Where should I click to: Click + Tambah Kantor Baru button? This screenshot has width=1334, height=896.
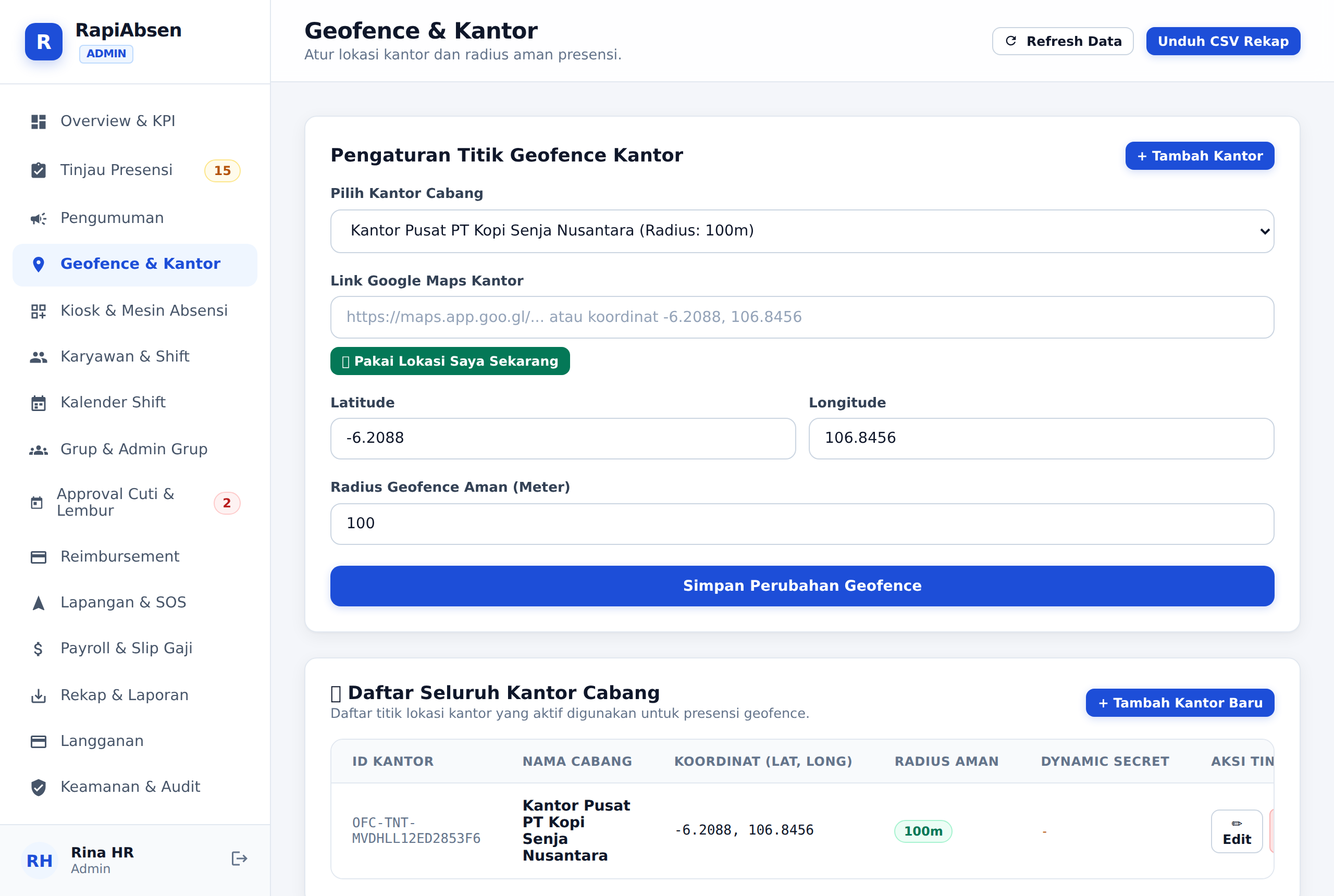1180,702
